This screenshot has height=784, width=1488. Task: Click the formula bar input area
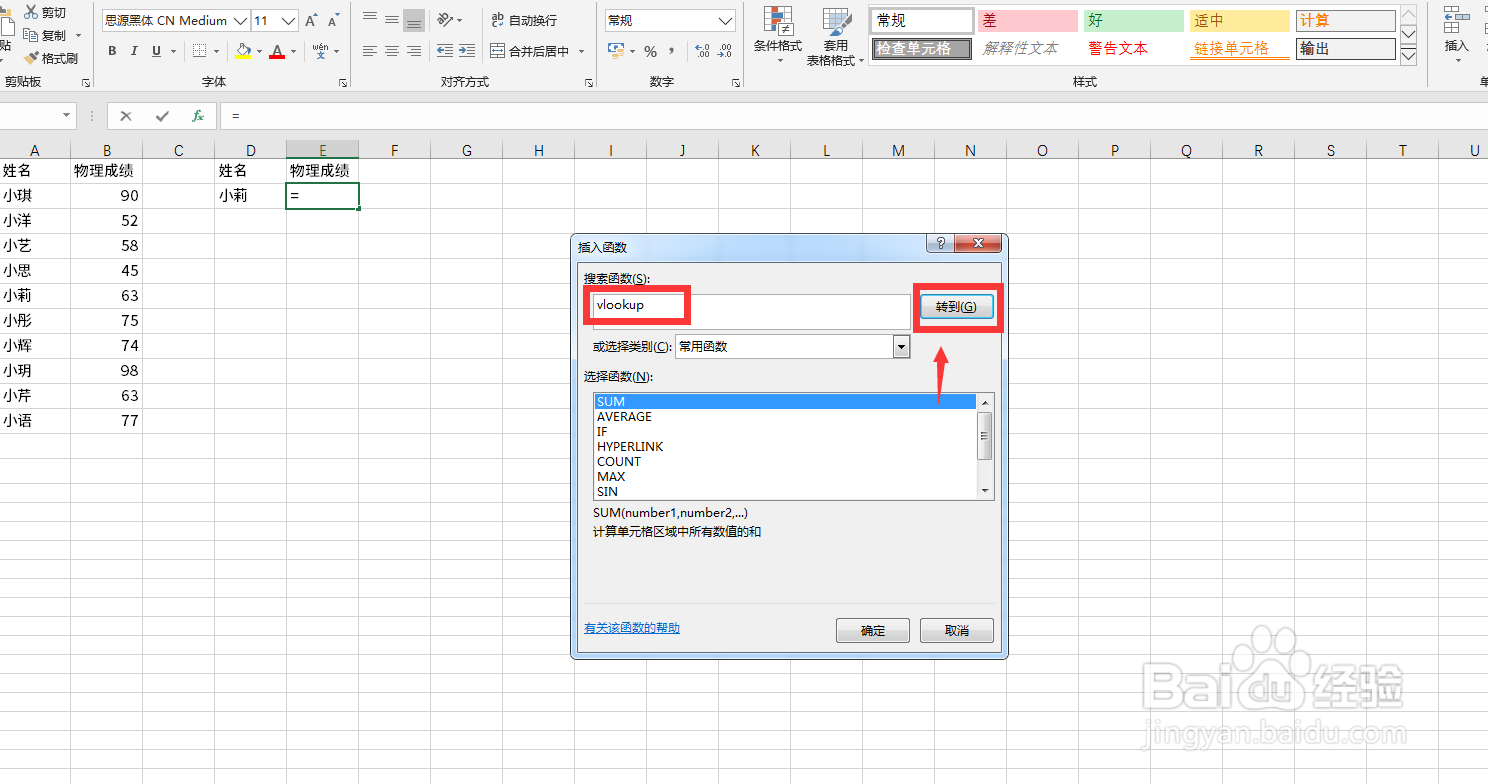tap(854, 116)
